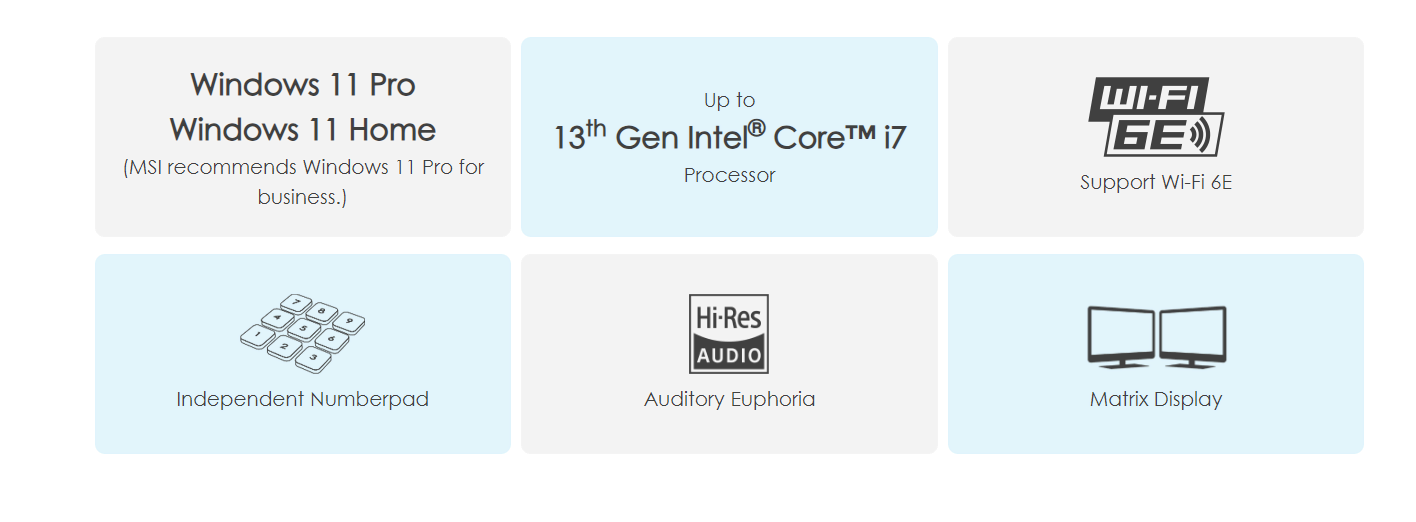Open the Windows 11 feature card
Viewport: 1416px width, 522px height.
pos(303,137)
